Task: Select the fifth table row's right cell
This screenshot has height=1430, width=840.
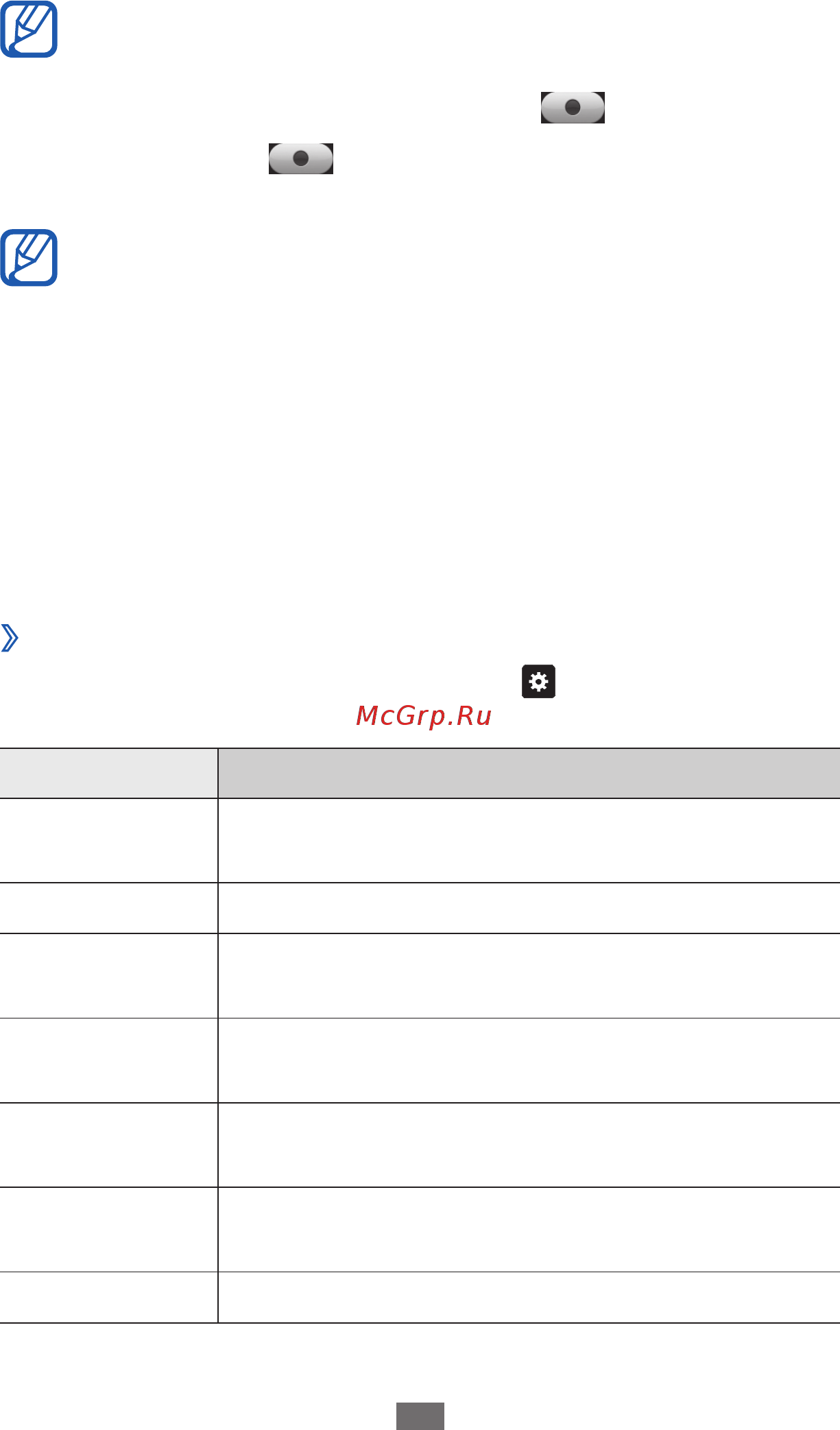Action: pyautogui.click(x=529, y=1145)
